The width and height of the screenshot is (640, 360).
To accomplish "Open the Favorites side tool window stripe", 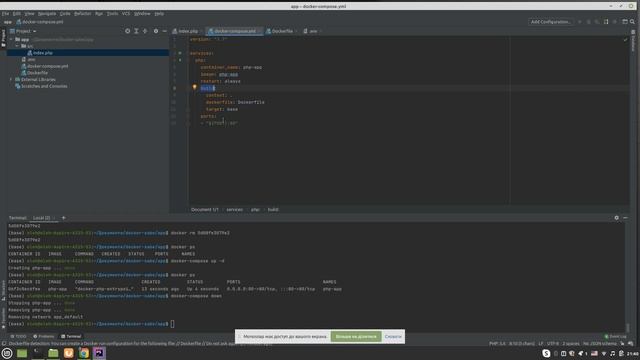I will (3, 318).
